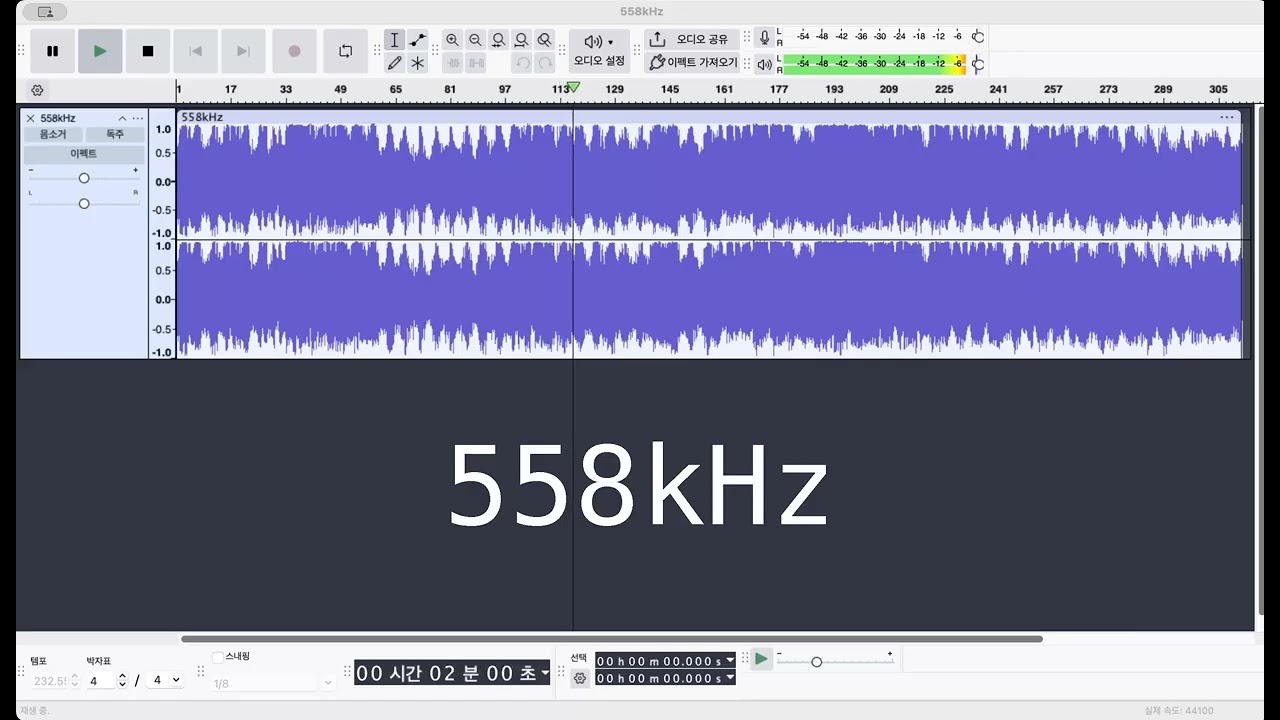
Task: Fit project to width zoom icon
Action: (x=521, y=40)
